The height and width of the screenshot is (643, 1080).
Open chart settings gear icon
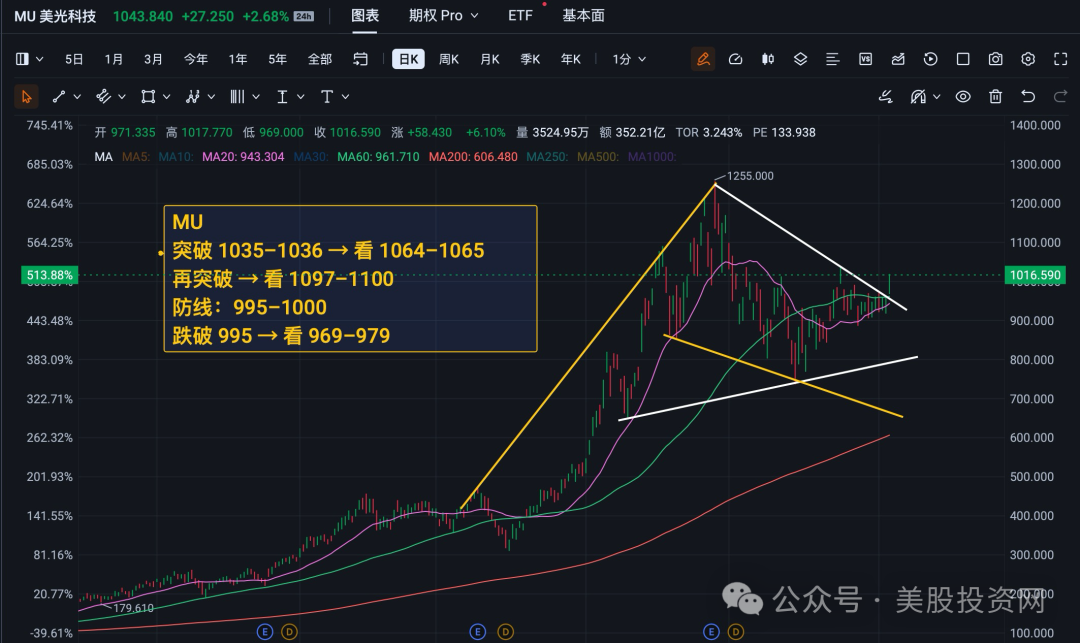(1028, 59)
